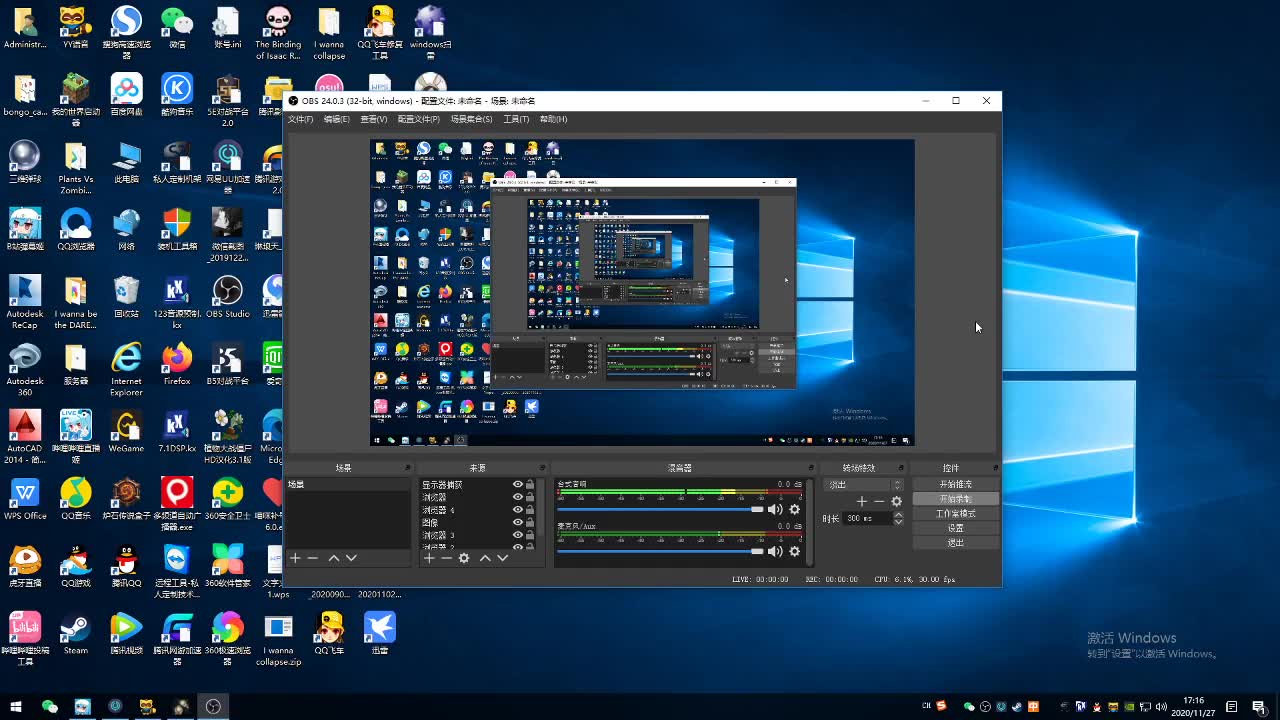Remove the selected scene in OBS
Screen dimensions: 1280x720
tap(313, 558)
